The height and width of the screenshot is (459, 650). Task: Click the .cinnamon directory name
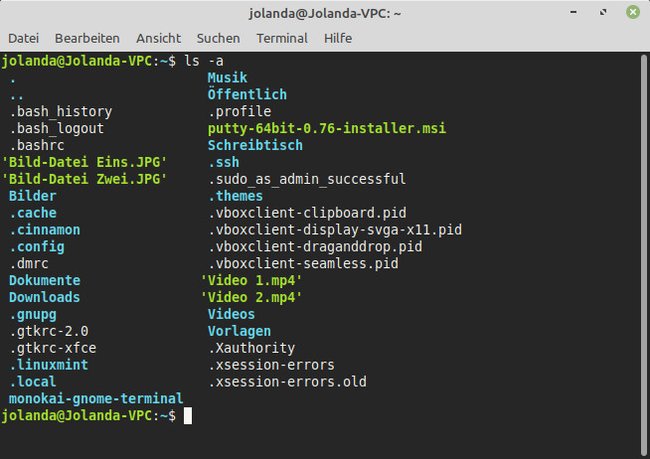click(x=45, y=230)
